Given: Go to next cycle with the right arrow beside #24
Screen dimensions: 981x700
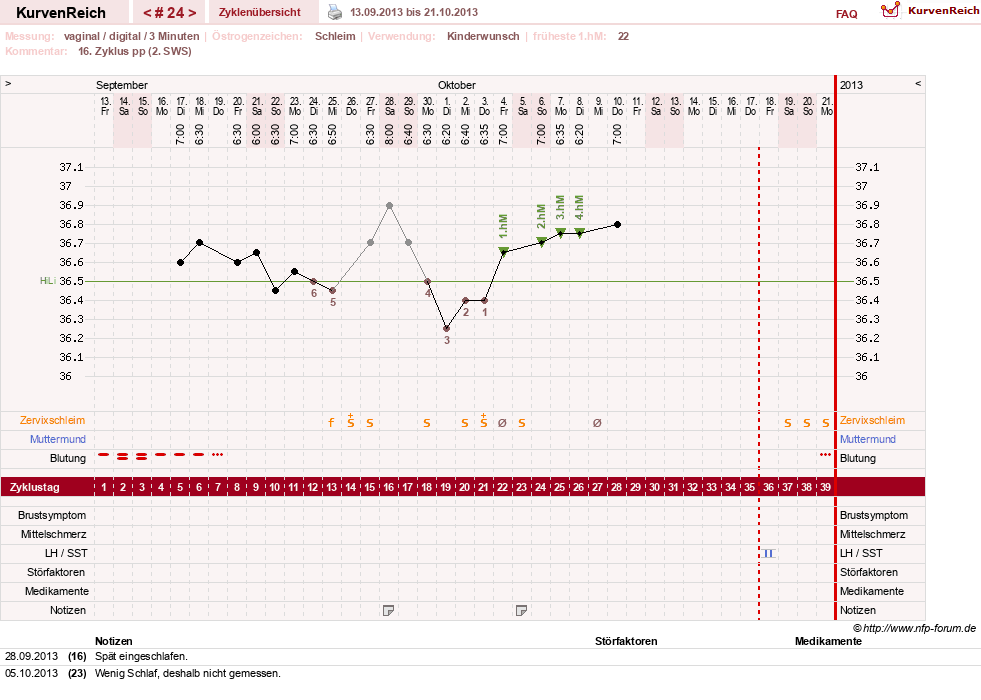Looking at the screenshot, I should 191,13.
